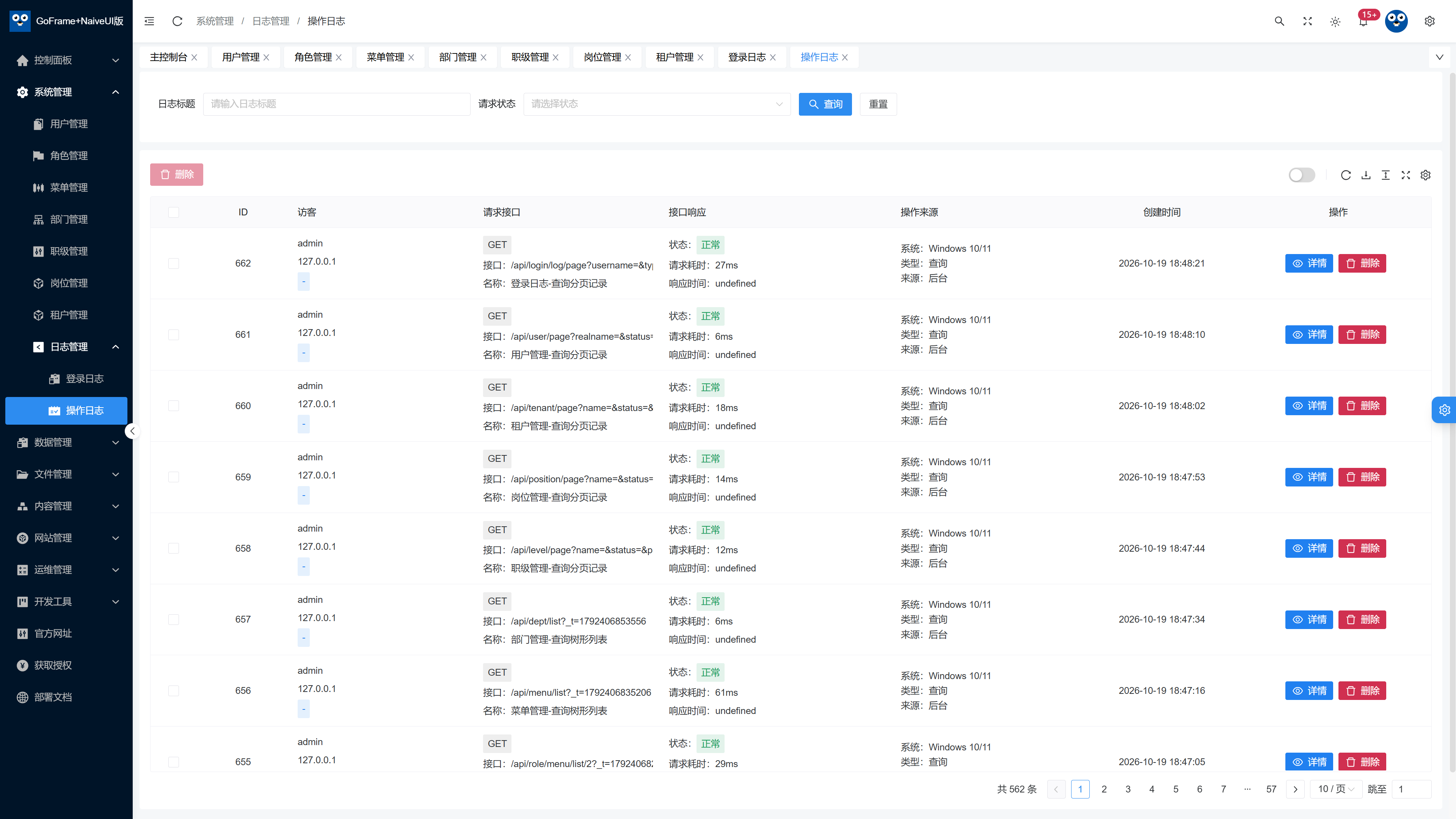
Task: Click the table export download icon
Action: click(x=1365, y=175)
